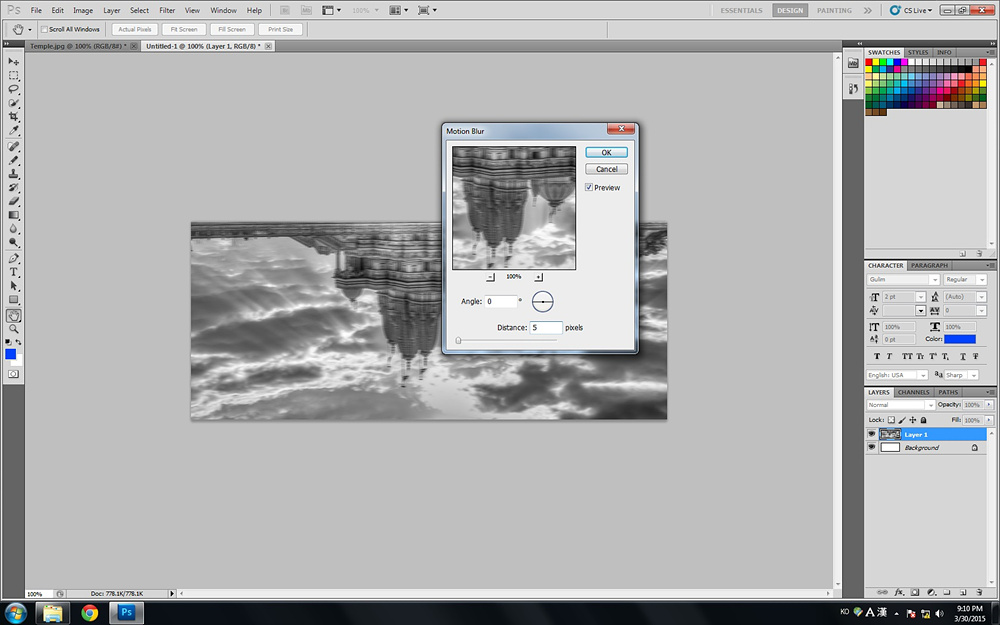
Task: Select the Move tool
Action: 14,61
